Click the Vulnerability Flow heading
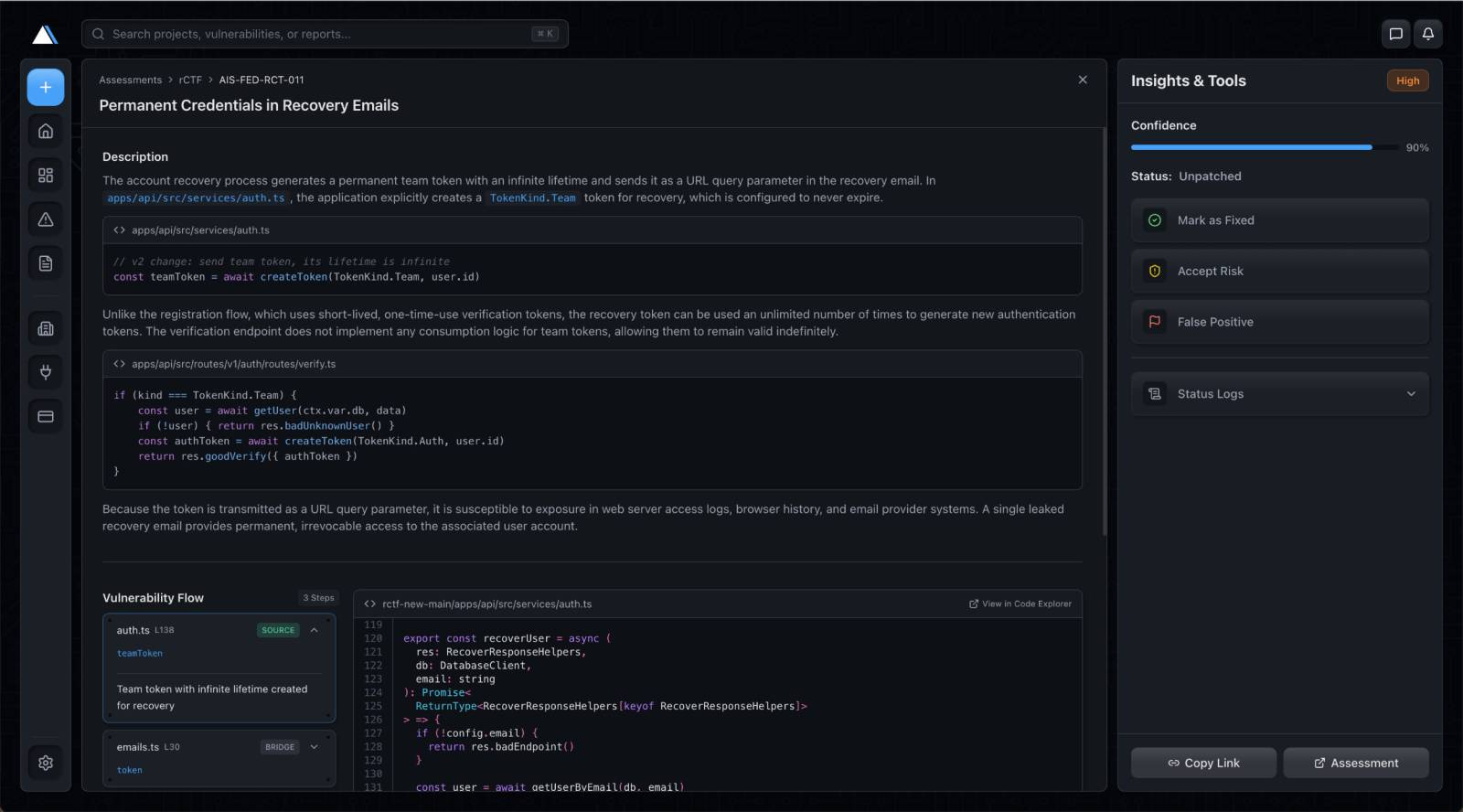This screenshot has width=1463, height=812. 154,598
